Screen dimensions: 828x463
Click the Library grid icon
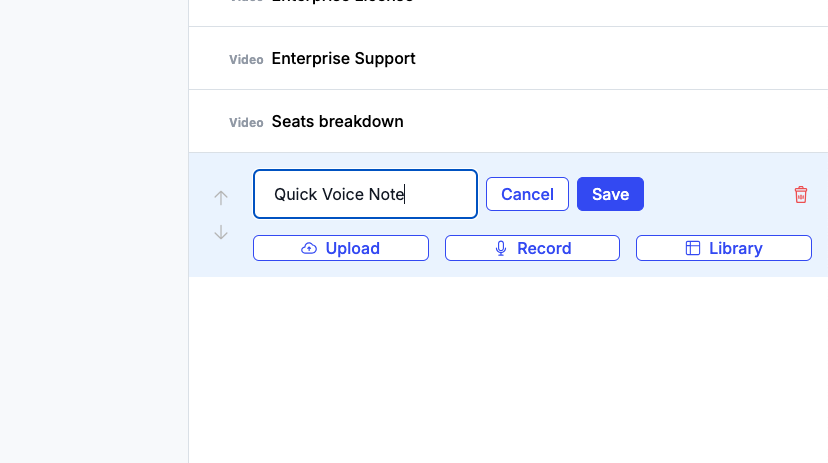click(693, 248)
